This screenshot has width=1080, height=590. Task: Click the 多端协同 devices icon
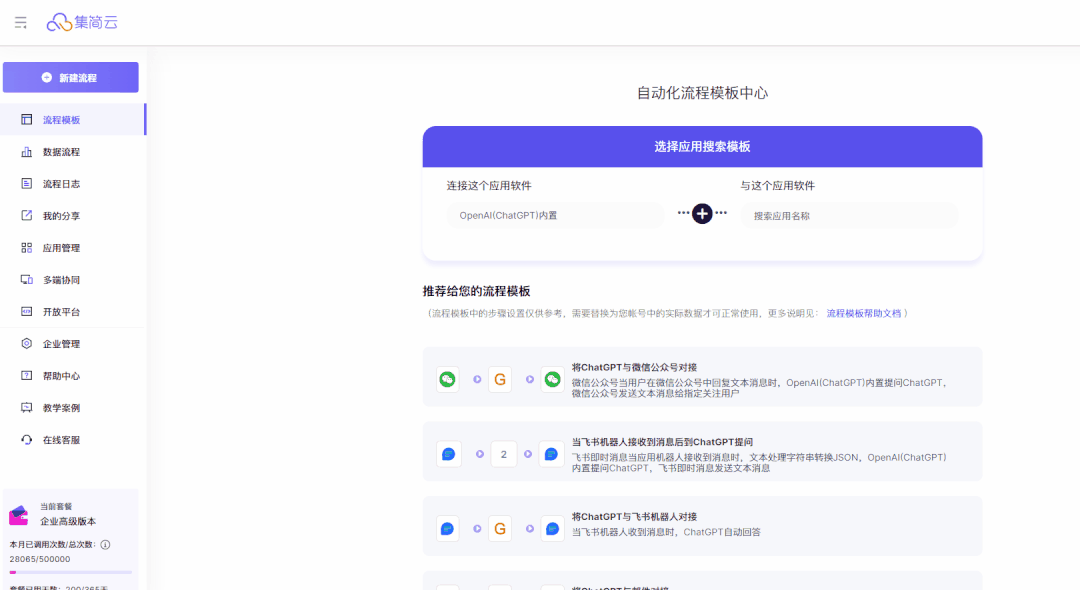[x=26, y=280]
